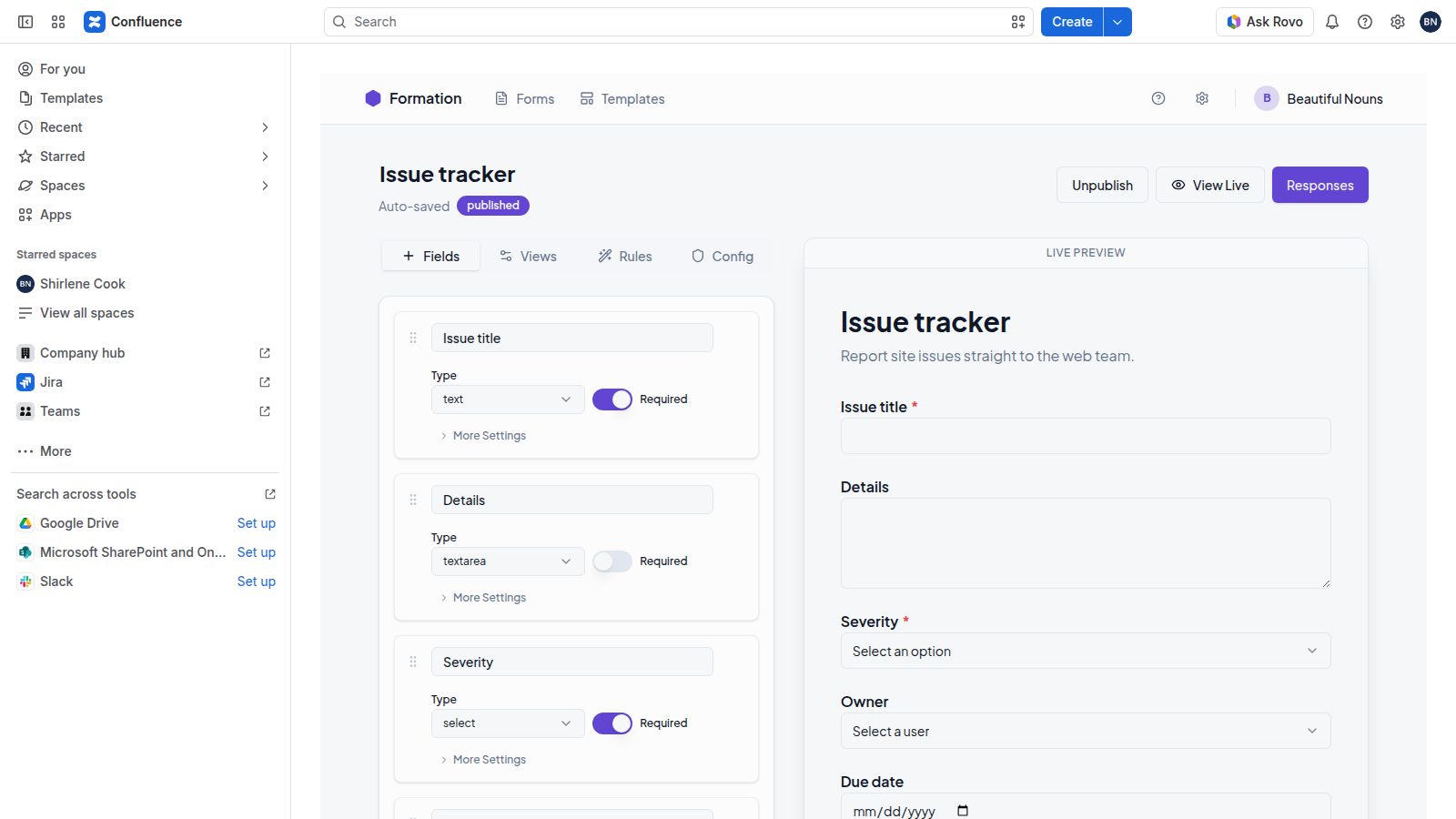
Task: Click the date picker calendar icon
Action: click(963, 811)
